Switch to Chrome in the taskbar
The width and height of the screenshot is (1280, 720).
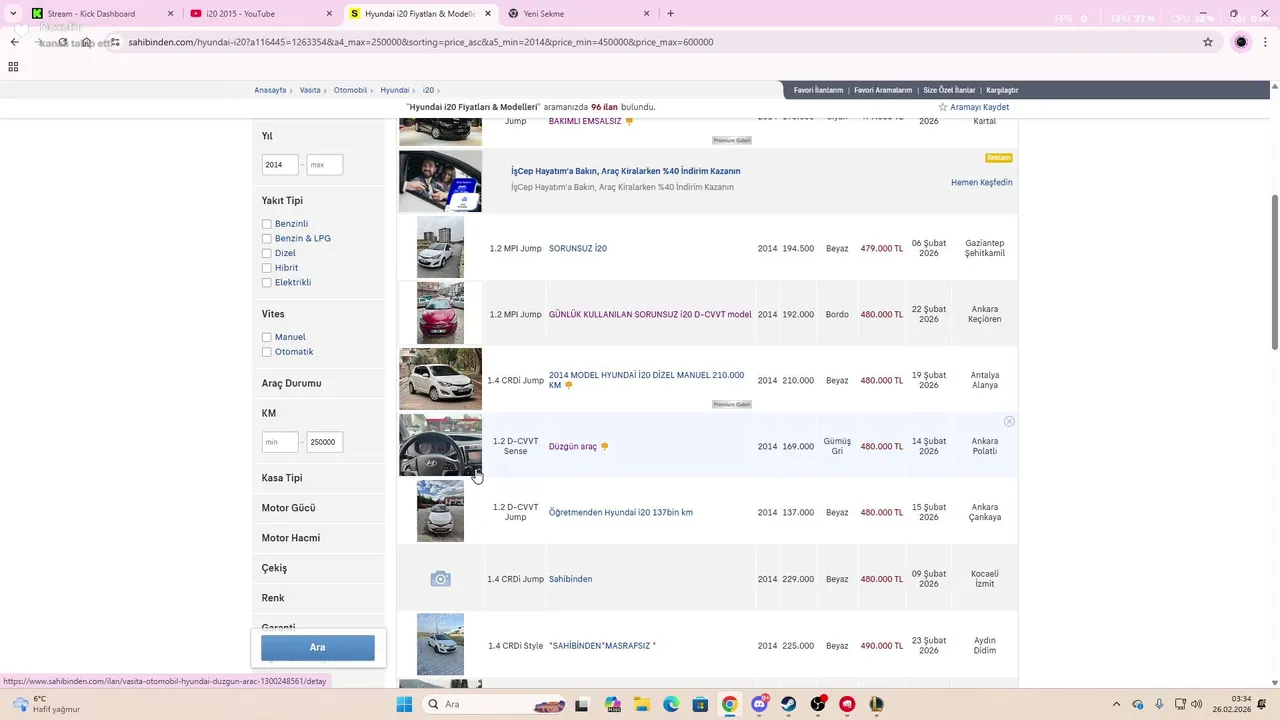(x=730, y=704)
